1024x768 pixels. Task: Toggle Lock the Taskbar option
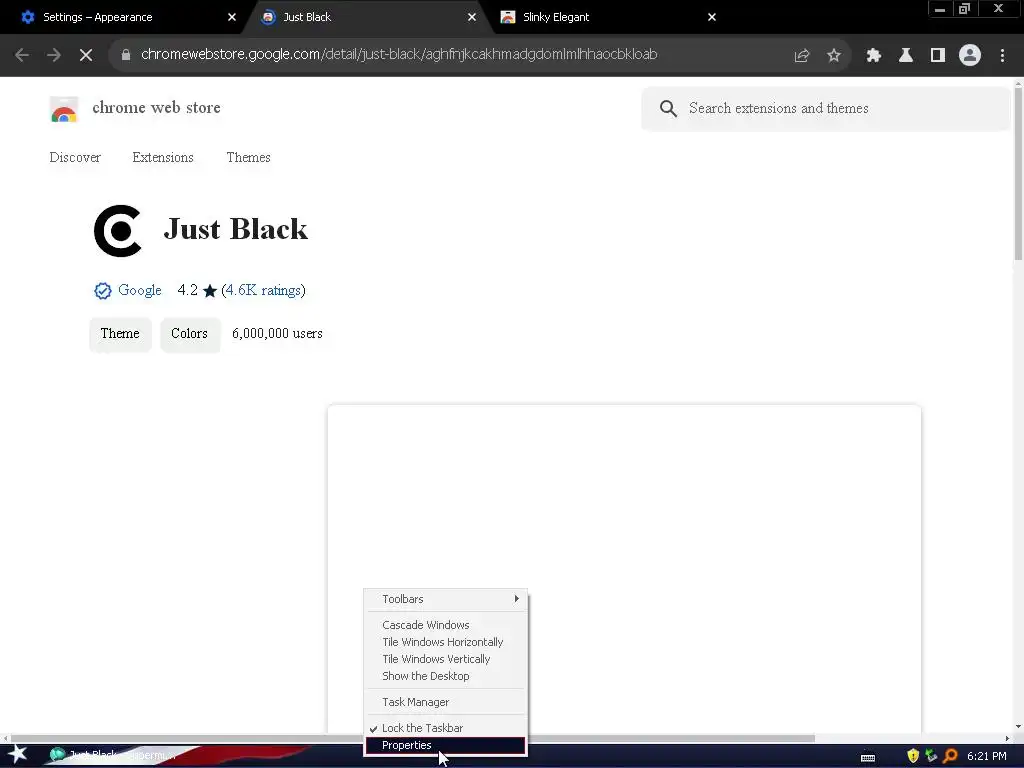tap(446, 728)
